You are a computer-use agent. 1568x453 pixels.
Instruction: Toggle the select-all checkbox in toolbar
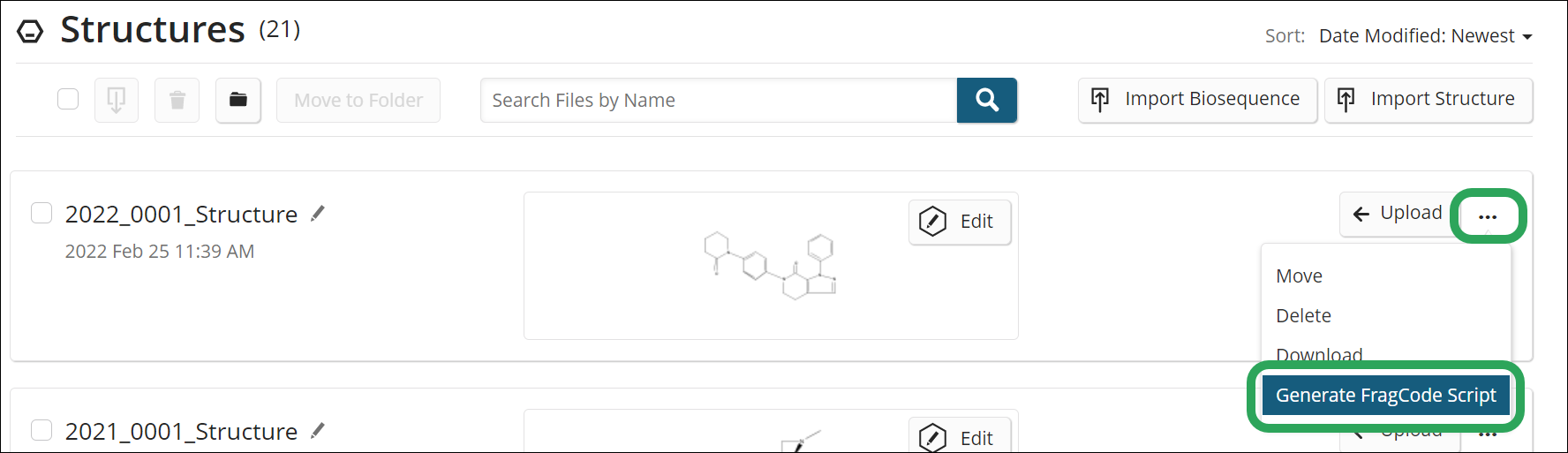(68, 99)
